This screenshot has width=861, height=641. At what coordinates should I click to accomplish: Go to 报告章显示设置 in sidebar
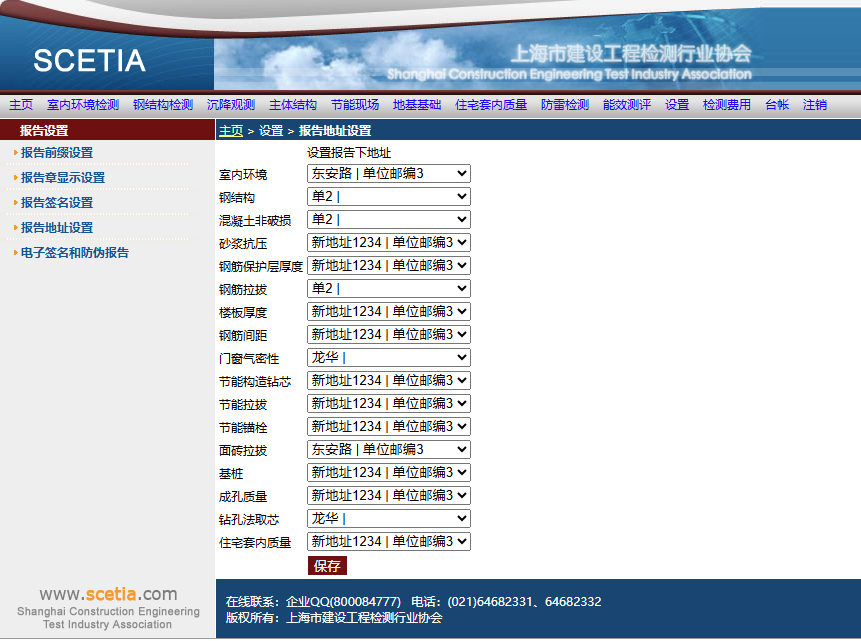63,178
